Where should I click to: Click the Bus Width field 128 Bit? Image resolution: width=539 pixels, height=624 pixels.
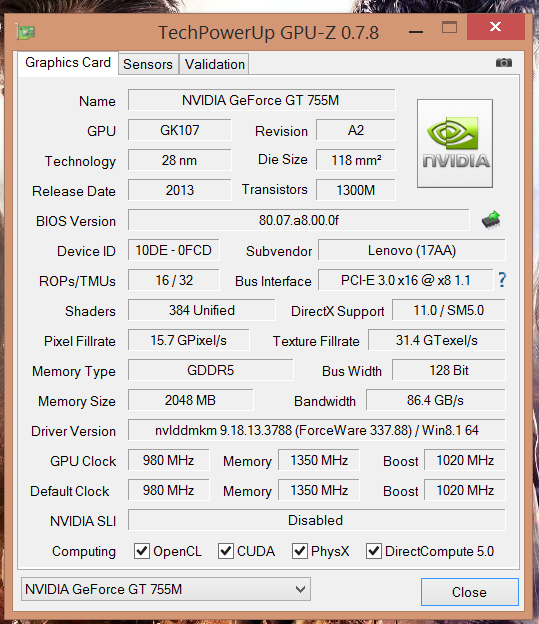(449, 370)
